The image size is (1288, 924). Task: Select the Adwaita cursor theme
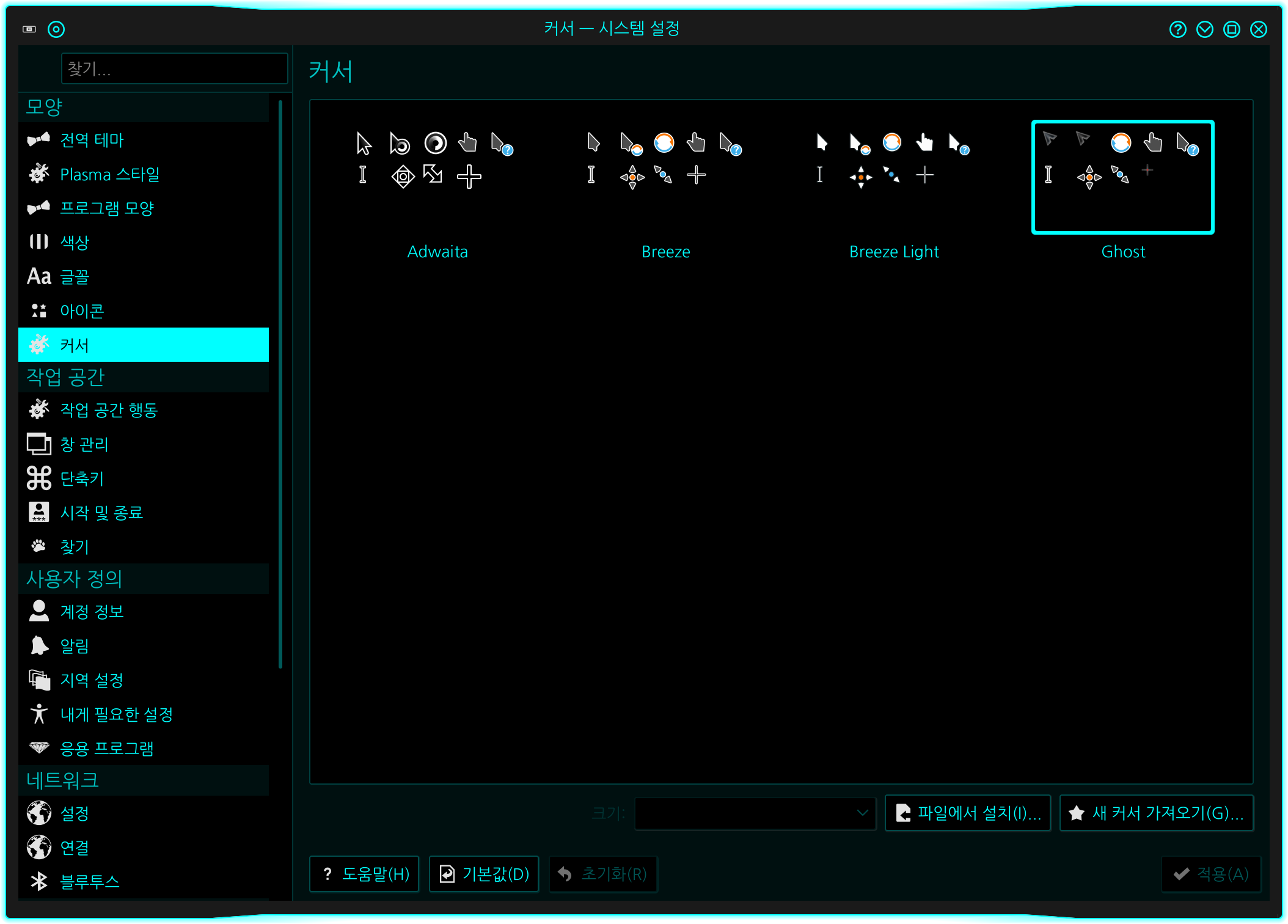point(437,183)
